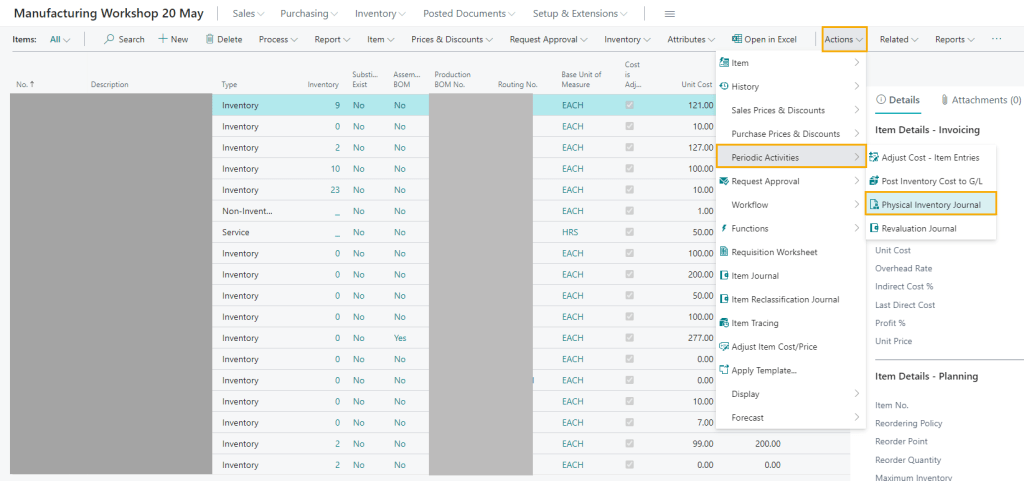
Task: Open the Item submenu icon entry
Action: pyautogui.click(x=790, y=63)
